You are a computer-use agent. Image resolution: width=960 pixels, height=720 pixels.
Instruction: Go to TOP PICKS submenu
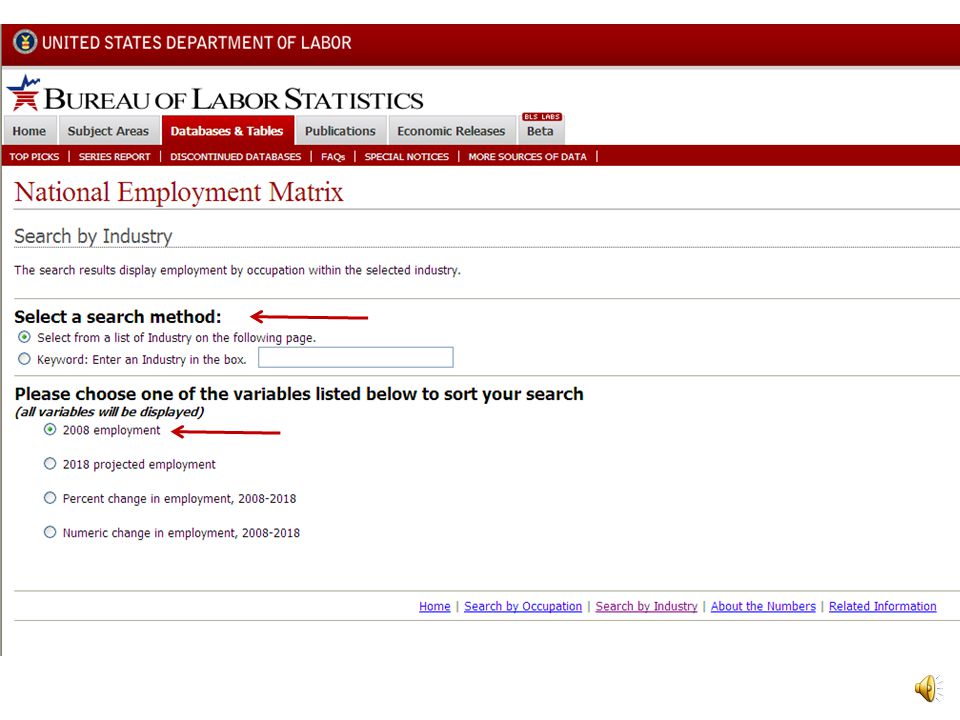(34, 157)
